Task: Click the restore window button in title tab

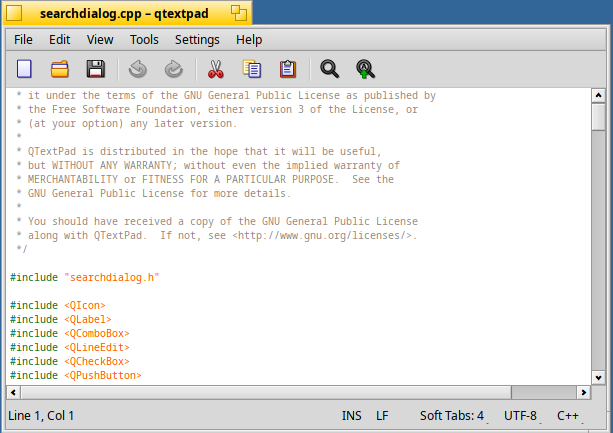Action: point(238,13)
